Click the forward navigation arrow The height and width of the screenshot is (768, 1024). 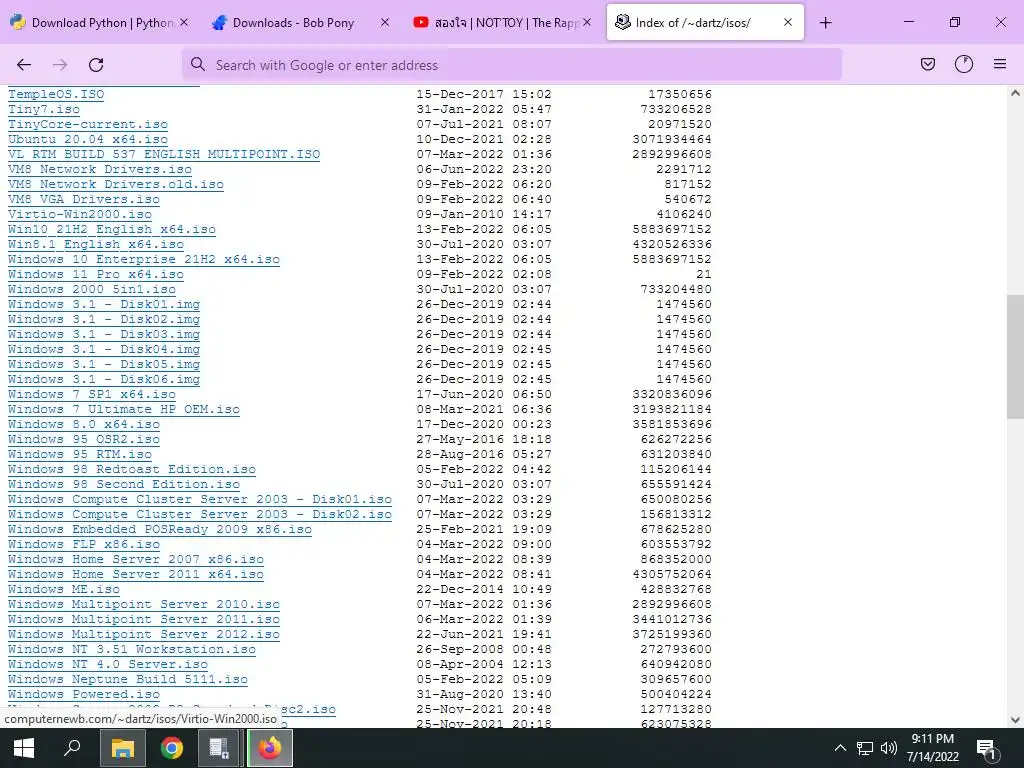60,65
